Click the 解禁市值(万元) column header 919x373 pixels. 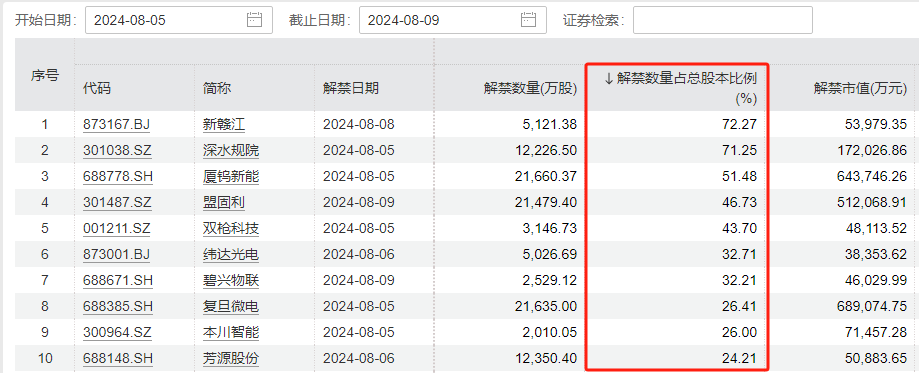click(x=860, y=89)
